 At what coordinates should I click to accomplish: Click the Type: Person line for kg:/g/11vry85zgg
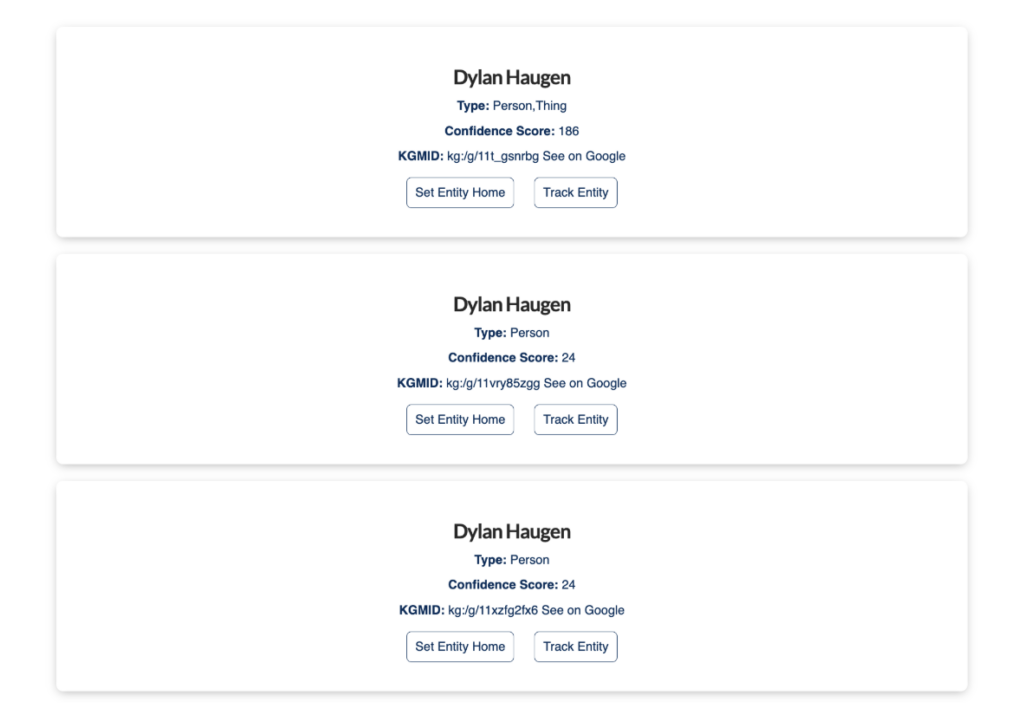pos(512,333)
